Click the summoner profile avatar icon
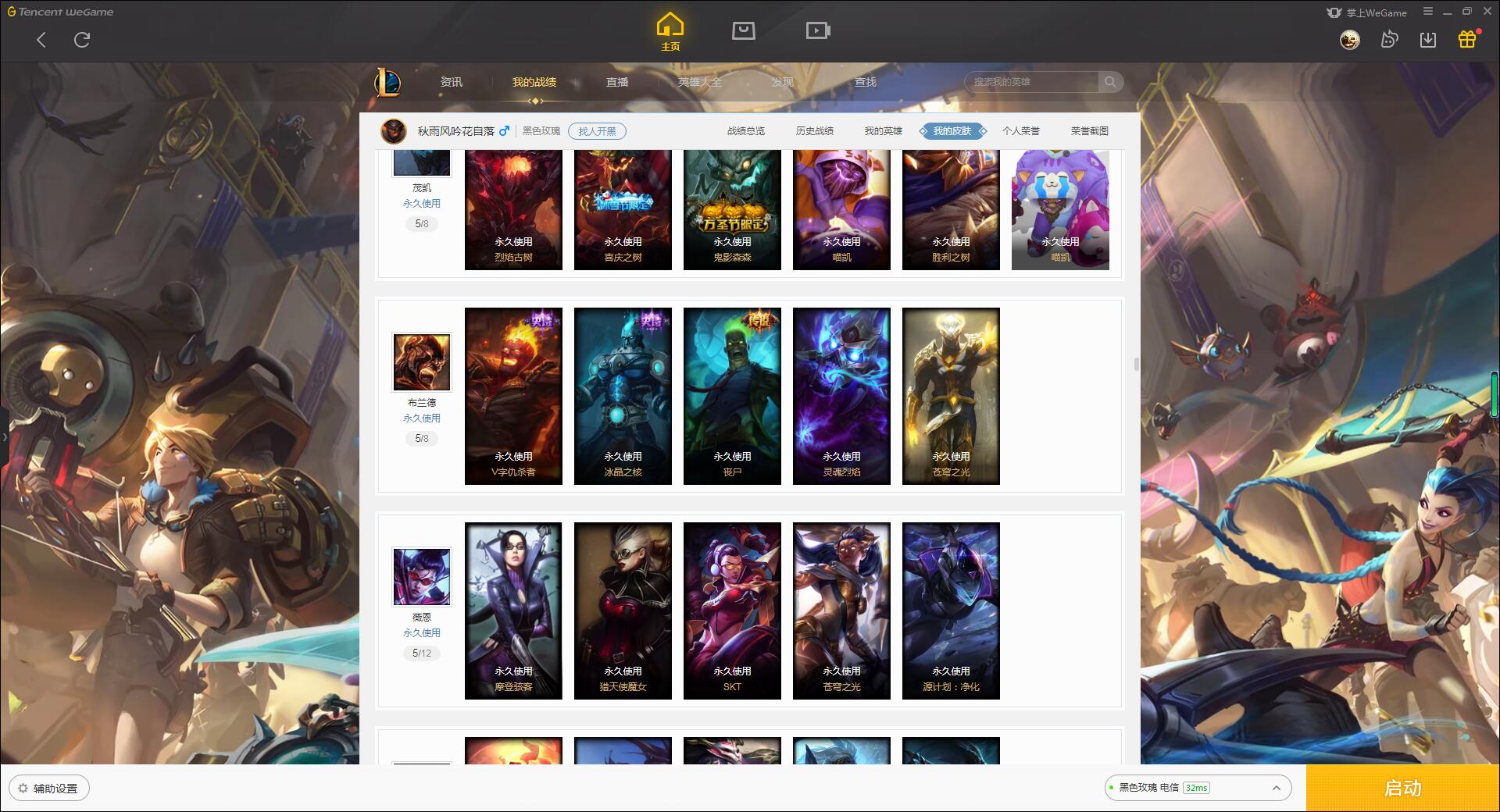Viewport: 1500px width, 812px height. [x=394, y=131]
